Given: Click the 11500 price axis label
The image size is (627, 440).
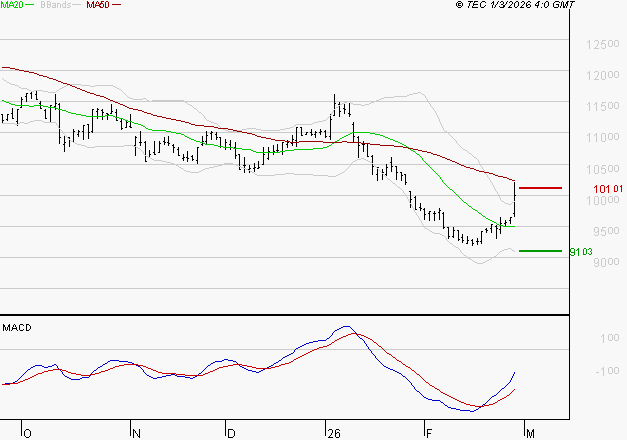Looking at the screenshot, I should point(603,106).
